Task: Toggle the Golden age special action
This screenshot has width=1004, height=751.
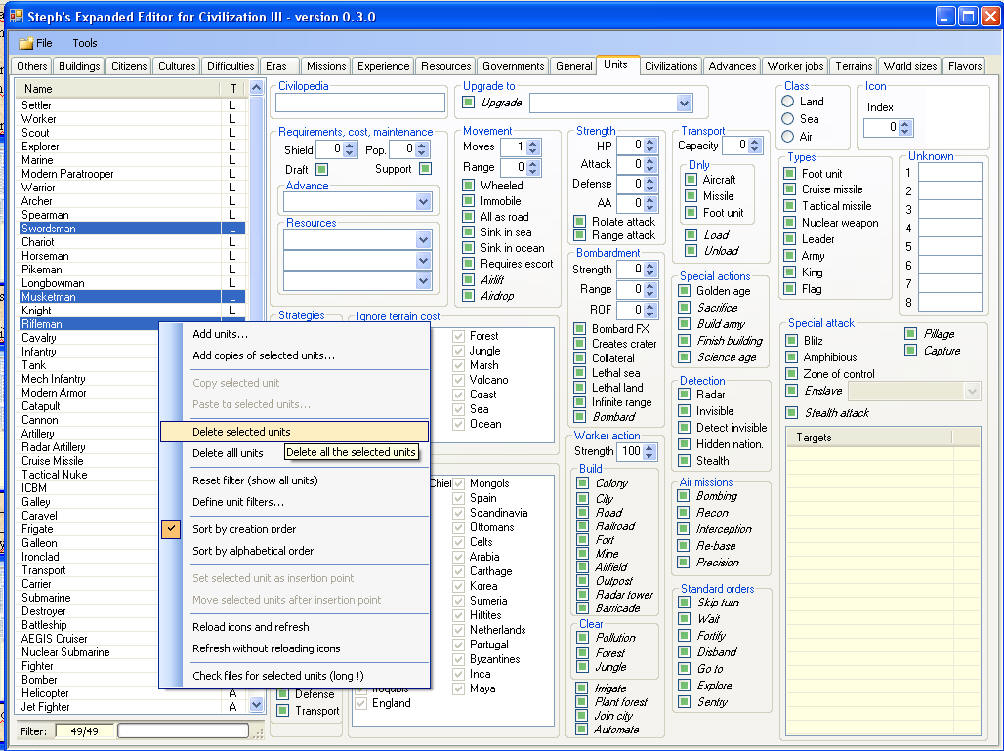Action: 684,291
